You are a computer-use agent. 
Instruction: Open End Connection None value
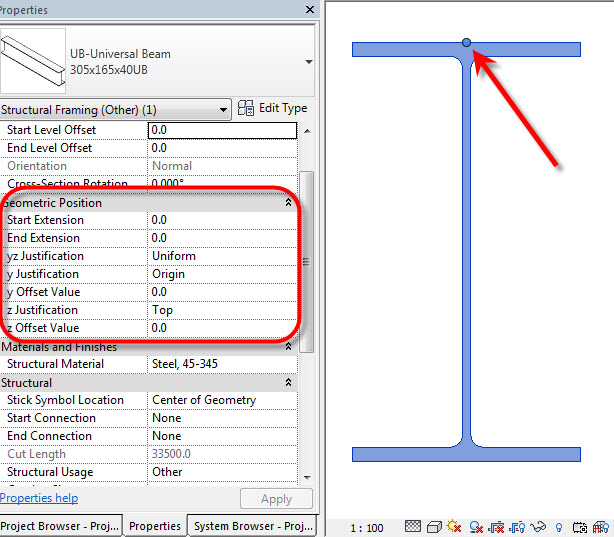(222, 436)
